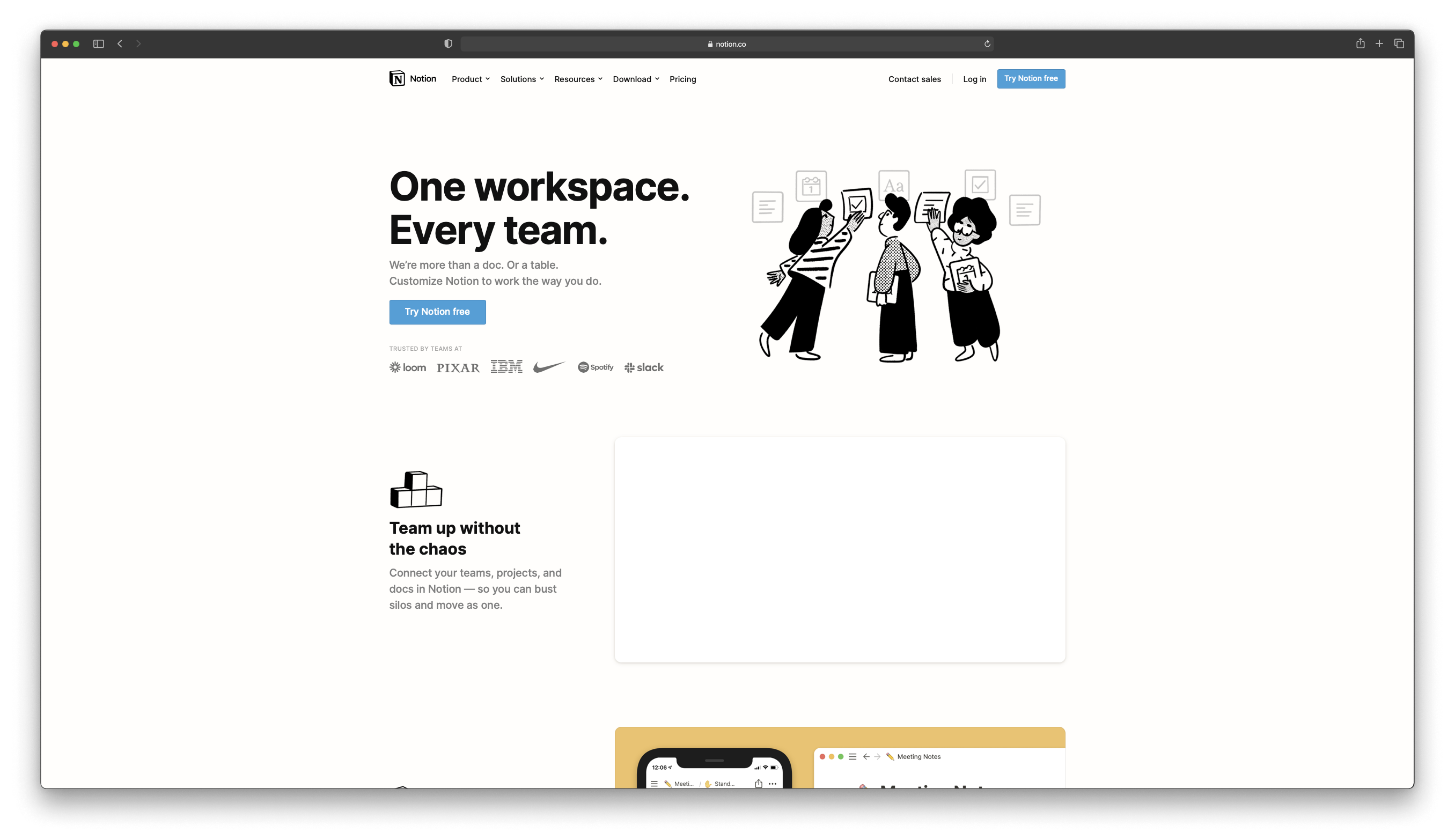
Task: Click the lock icon in address bar
Action: (710, 44)
